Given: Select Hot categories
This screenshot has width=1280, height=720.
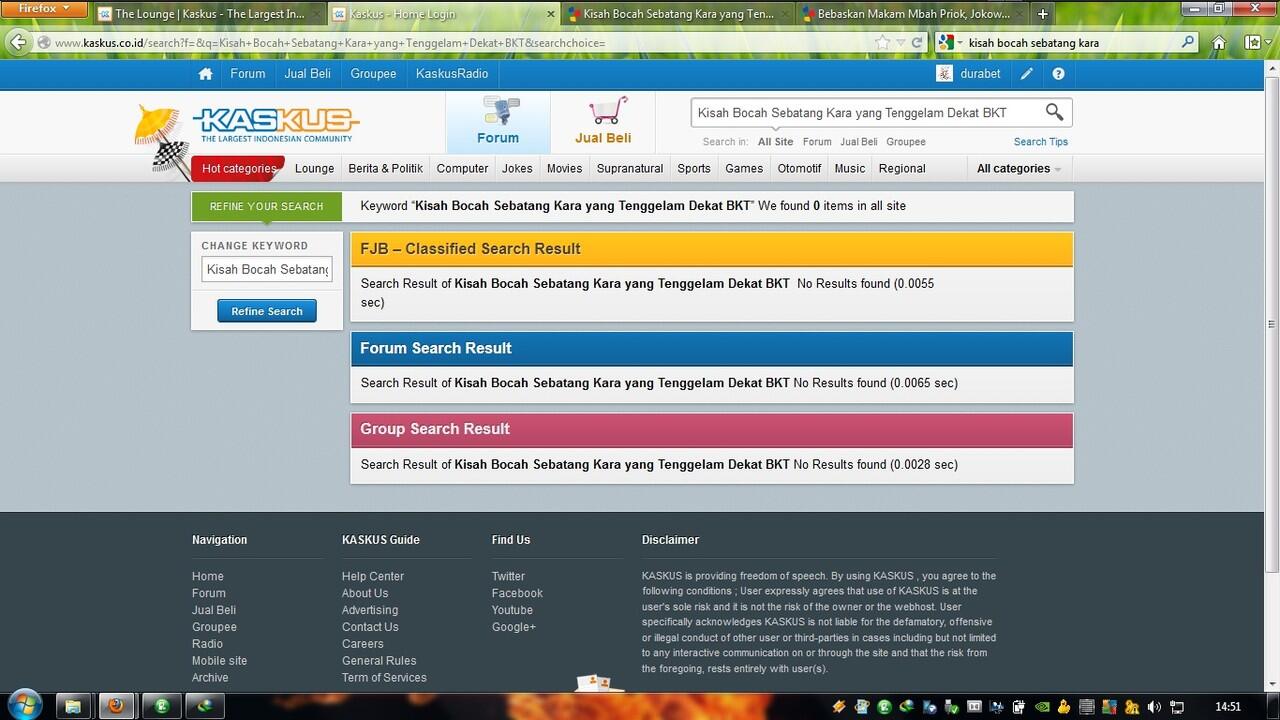Looking at the screenshot, I should (x=238, y=168).
